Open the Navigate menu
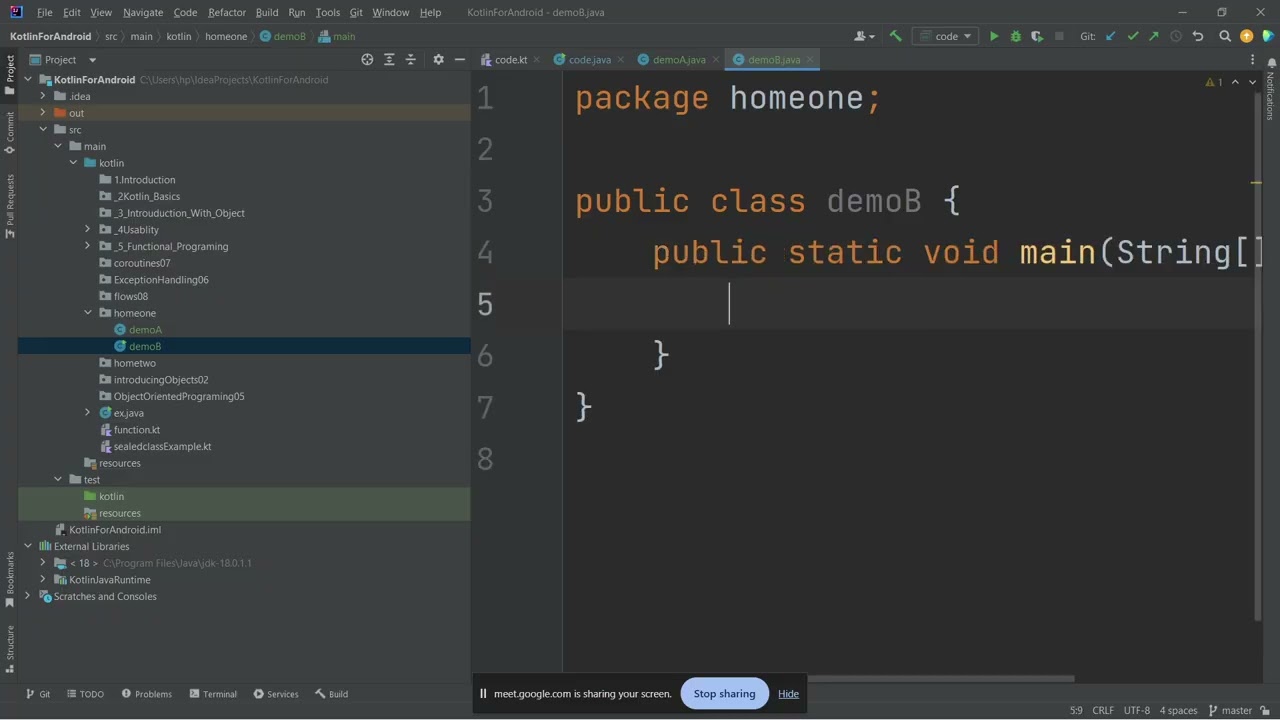This screenshot has width=1280, height=720. coord(143,12)
